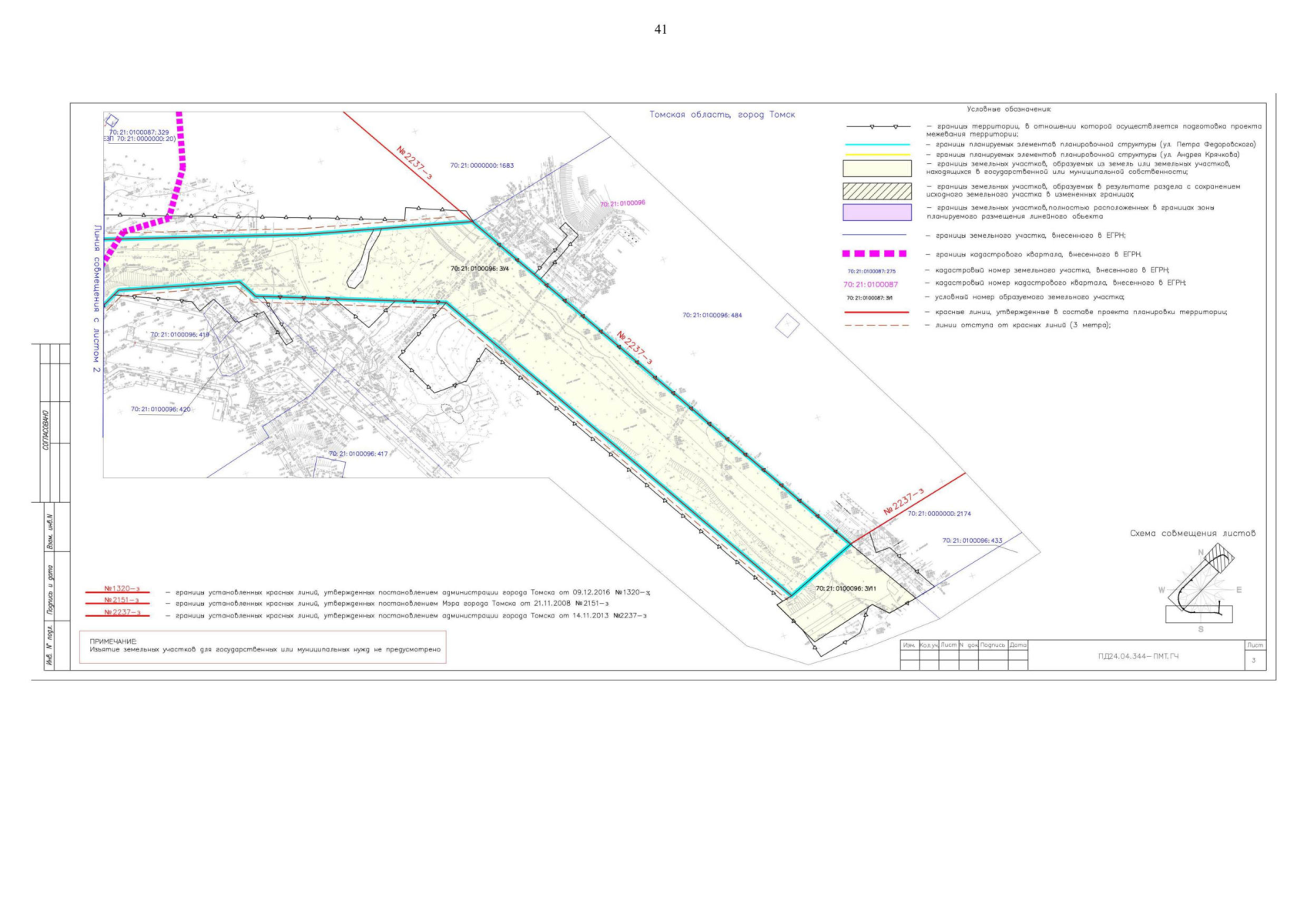The height and width of the screenshot is (924, 1307).
Task: Click page number 41 at top
Action: pos(660,29)
